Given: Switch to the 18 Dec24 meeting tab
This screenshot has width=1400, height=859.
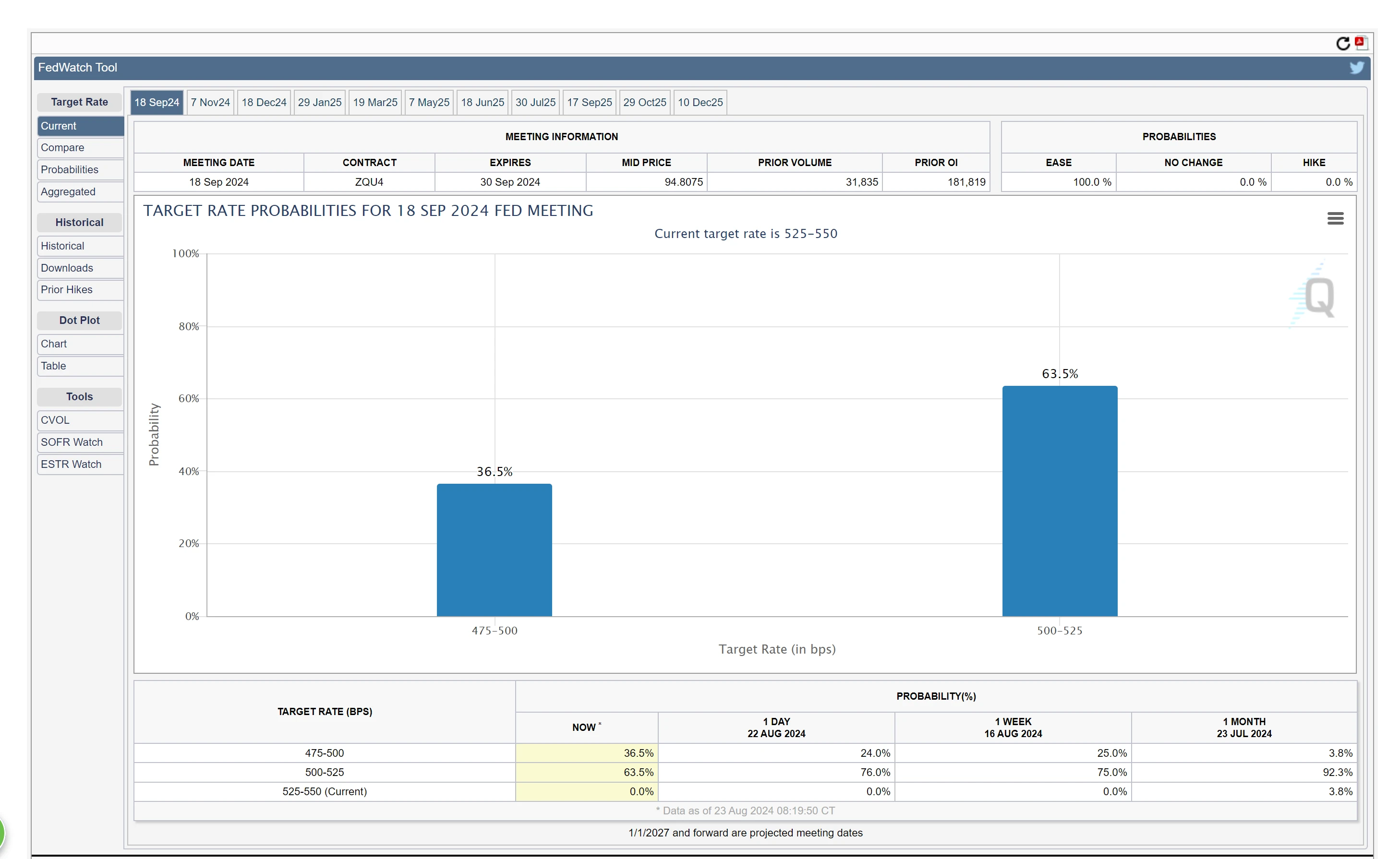Looking at the screenshot, I should (x=264, y=102).
